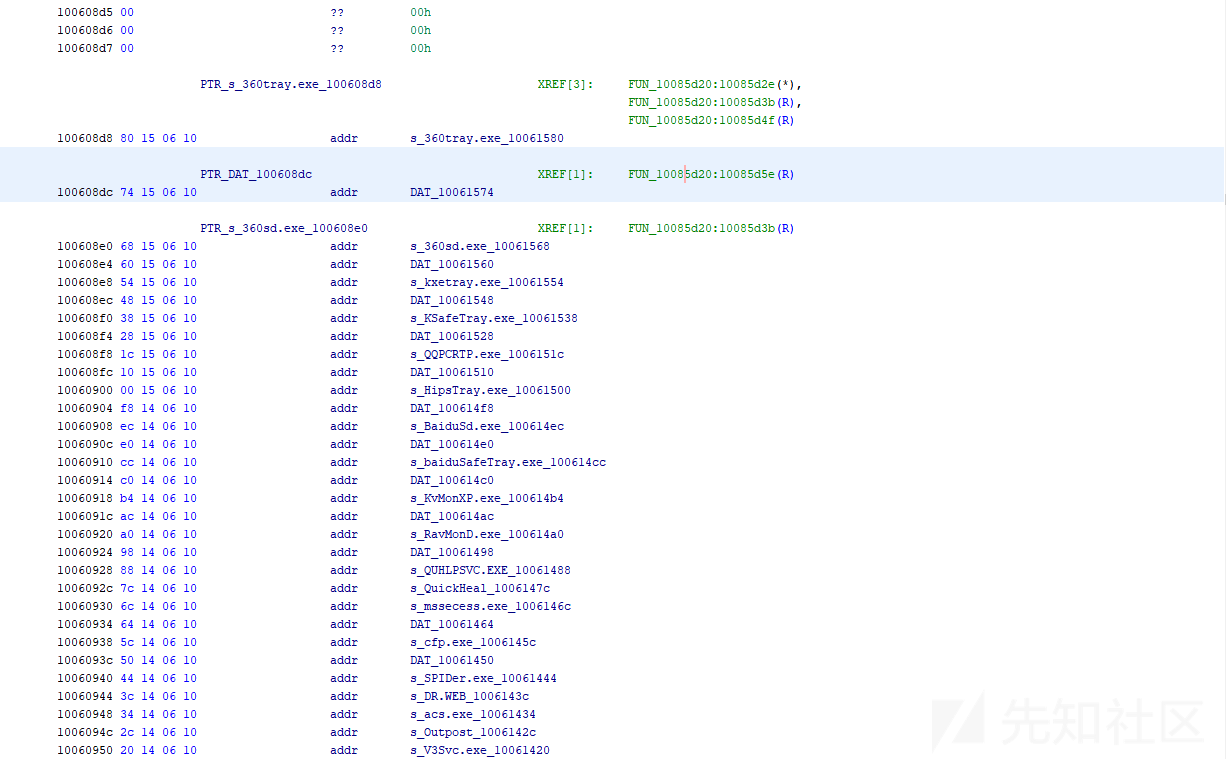Open operand s_cfp.exe_1006145c
This screenshot has width=1226, height=759.
[473, 642]
